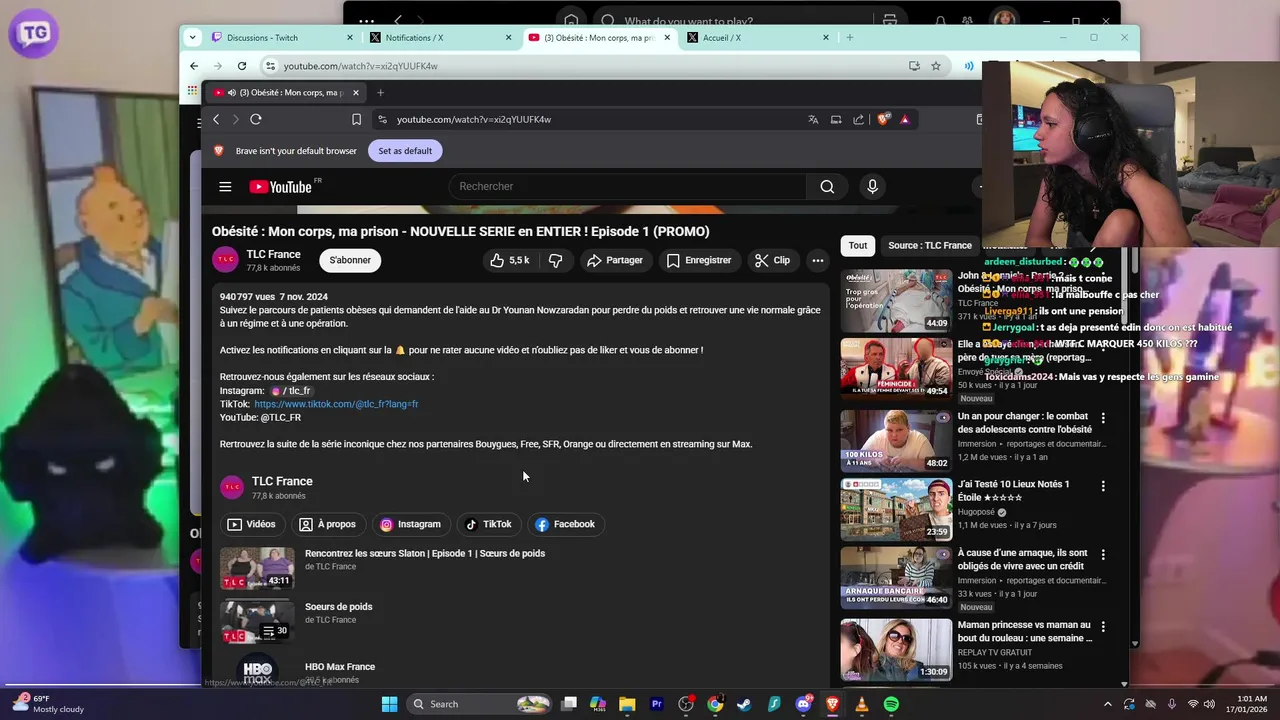Open 'Soeurs de poids' playlist thumbnail
This screenshot has width=1280, height=720.
257,621
